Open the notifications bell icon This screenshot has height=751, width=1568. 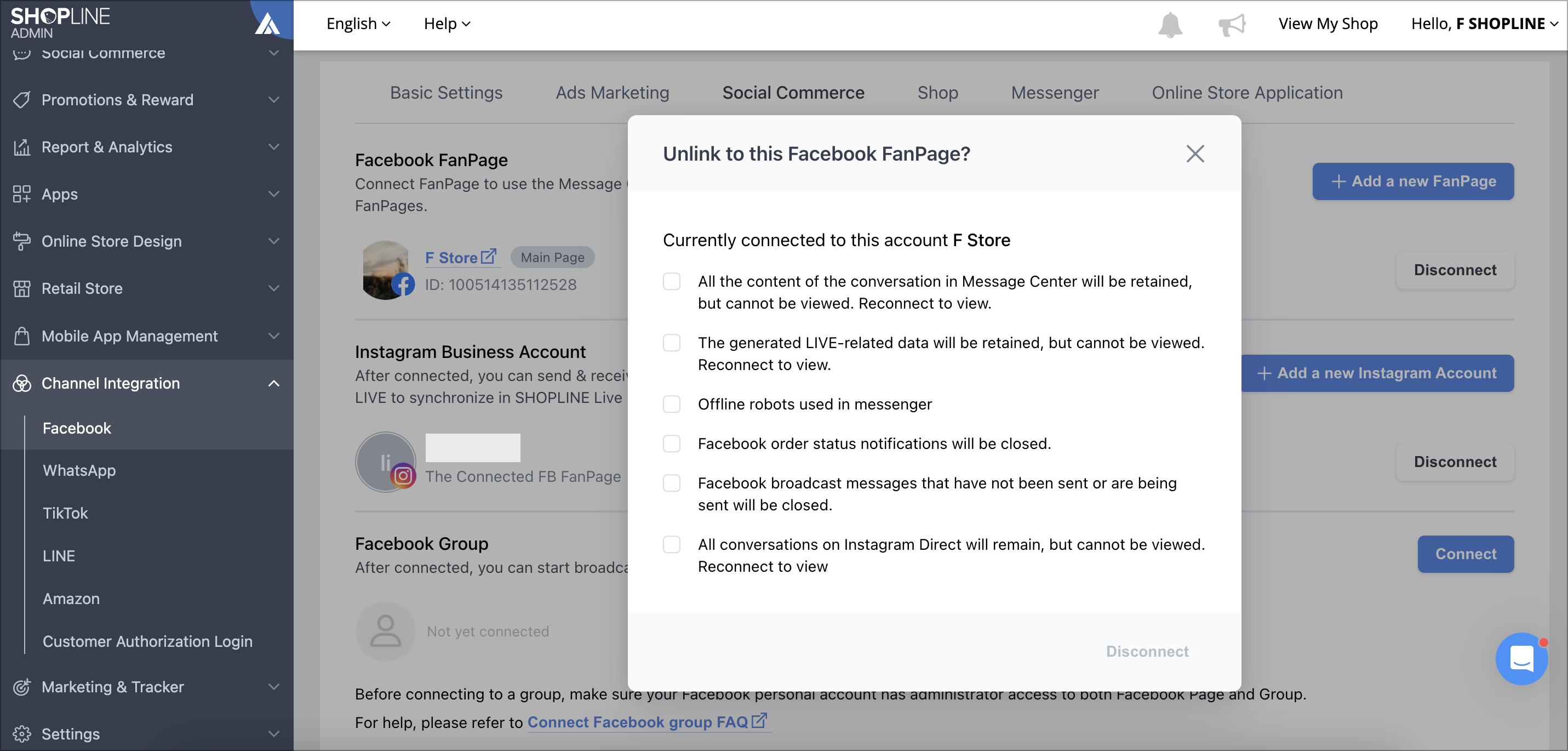(1169, 24)
